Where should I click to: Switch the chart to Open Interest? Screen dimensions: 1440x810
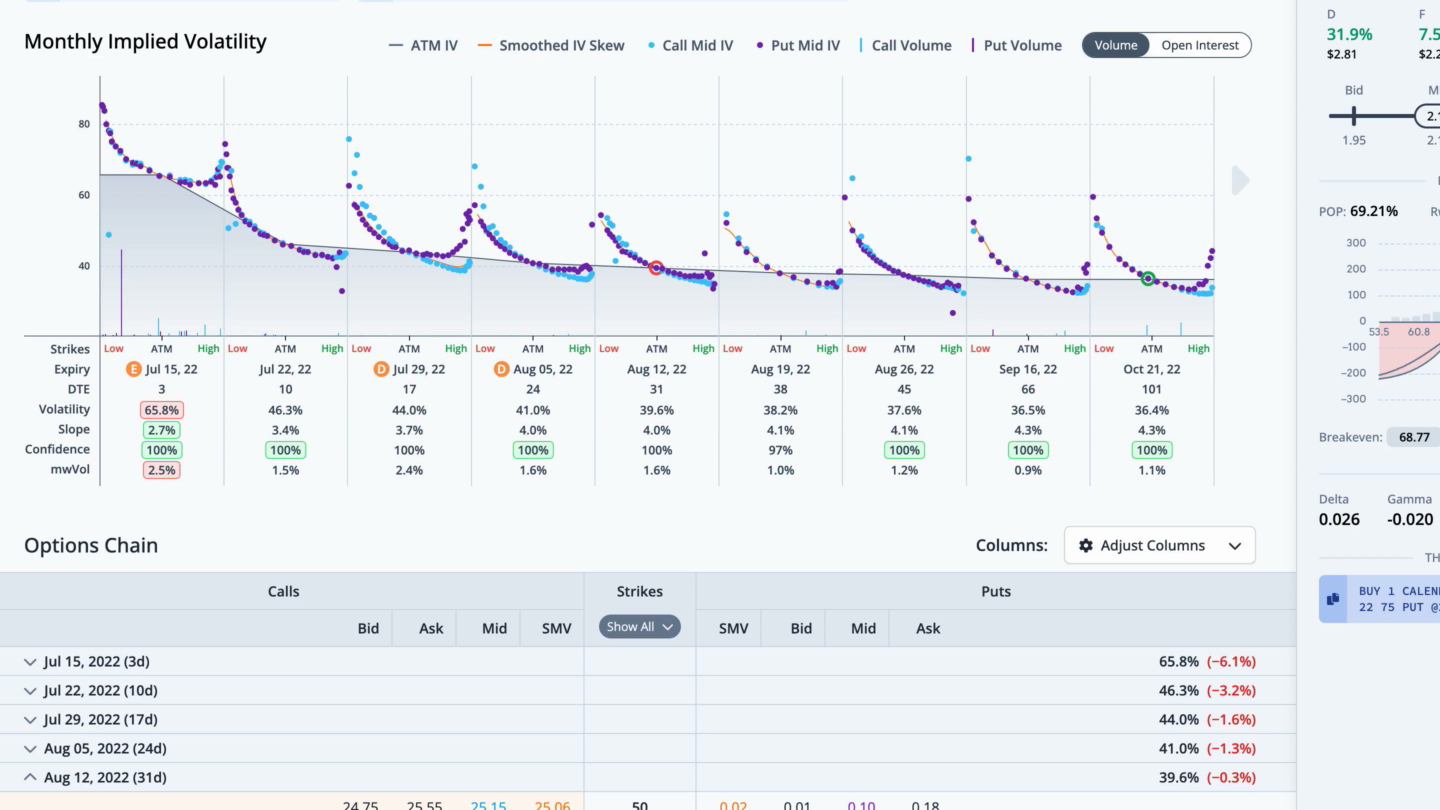(1200, 45)
